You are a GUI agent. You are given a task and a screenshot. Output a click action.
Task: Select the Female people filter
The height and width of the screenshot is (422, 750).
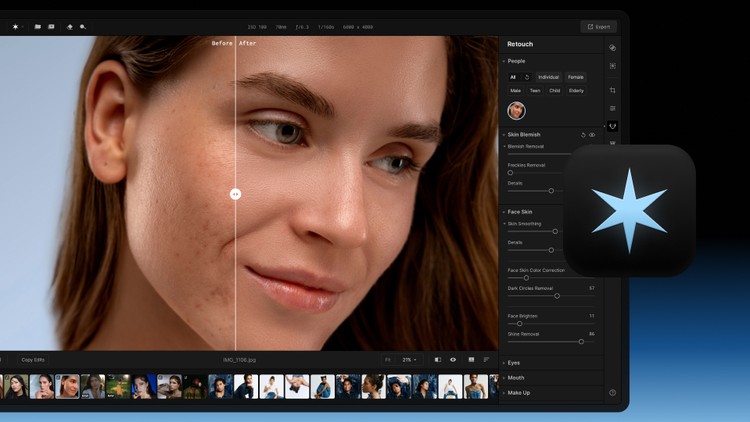(575, 77)
